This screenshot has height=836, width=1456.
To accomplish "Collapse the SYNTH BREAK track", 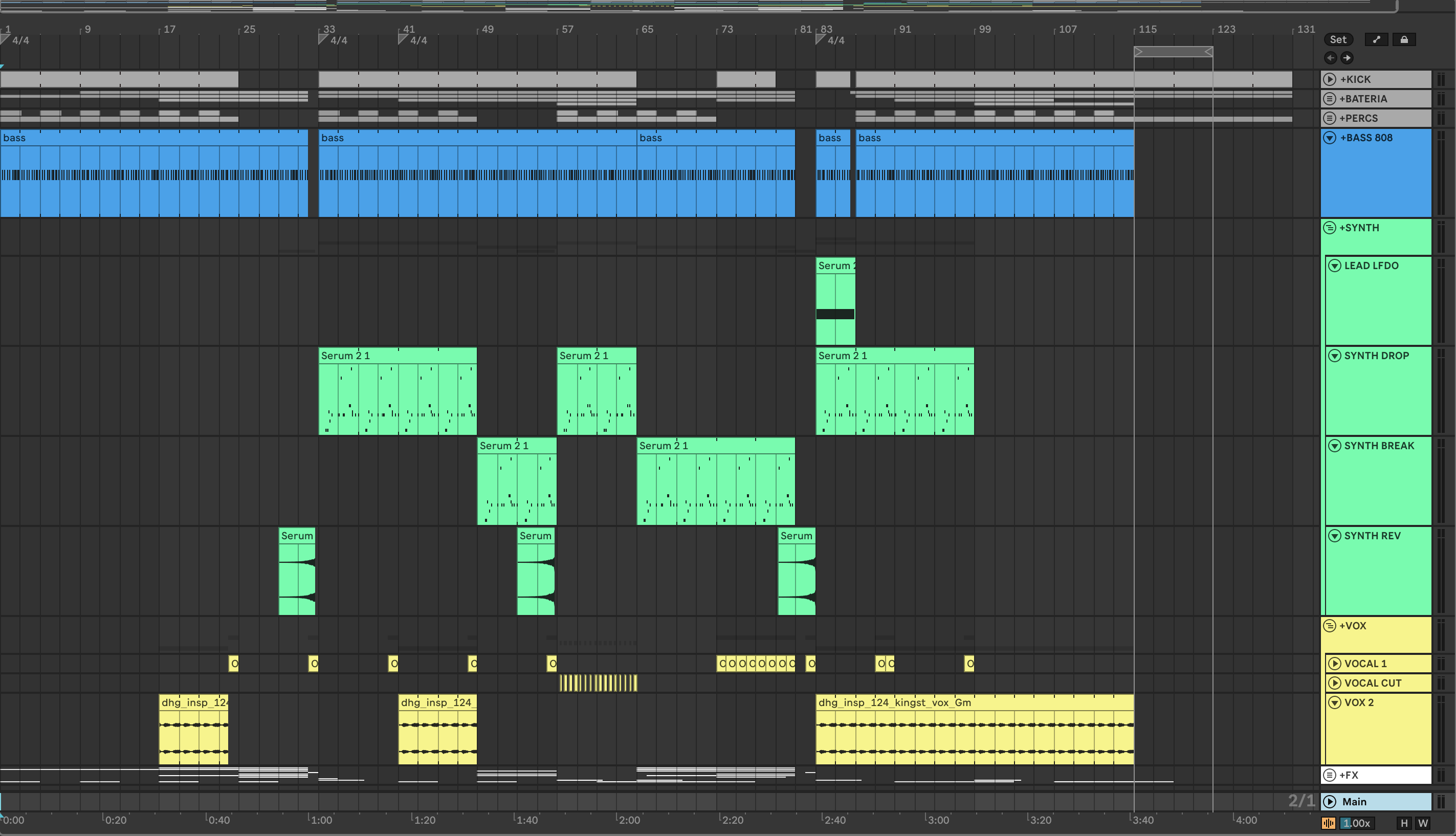I will pyautogui.click(x=1335, y=446).
